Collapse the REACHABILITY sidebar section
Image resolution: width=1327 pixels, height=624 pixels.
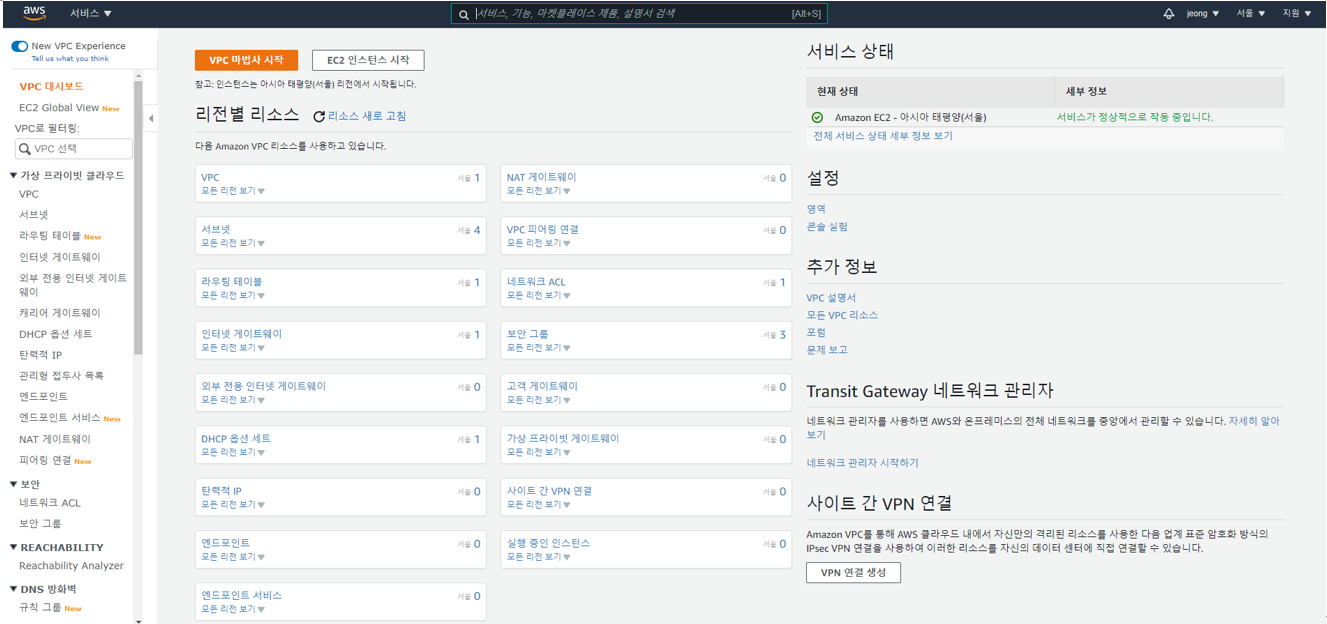coord(13,547)
